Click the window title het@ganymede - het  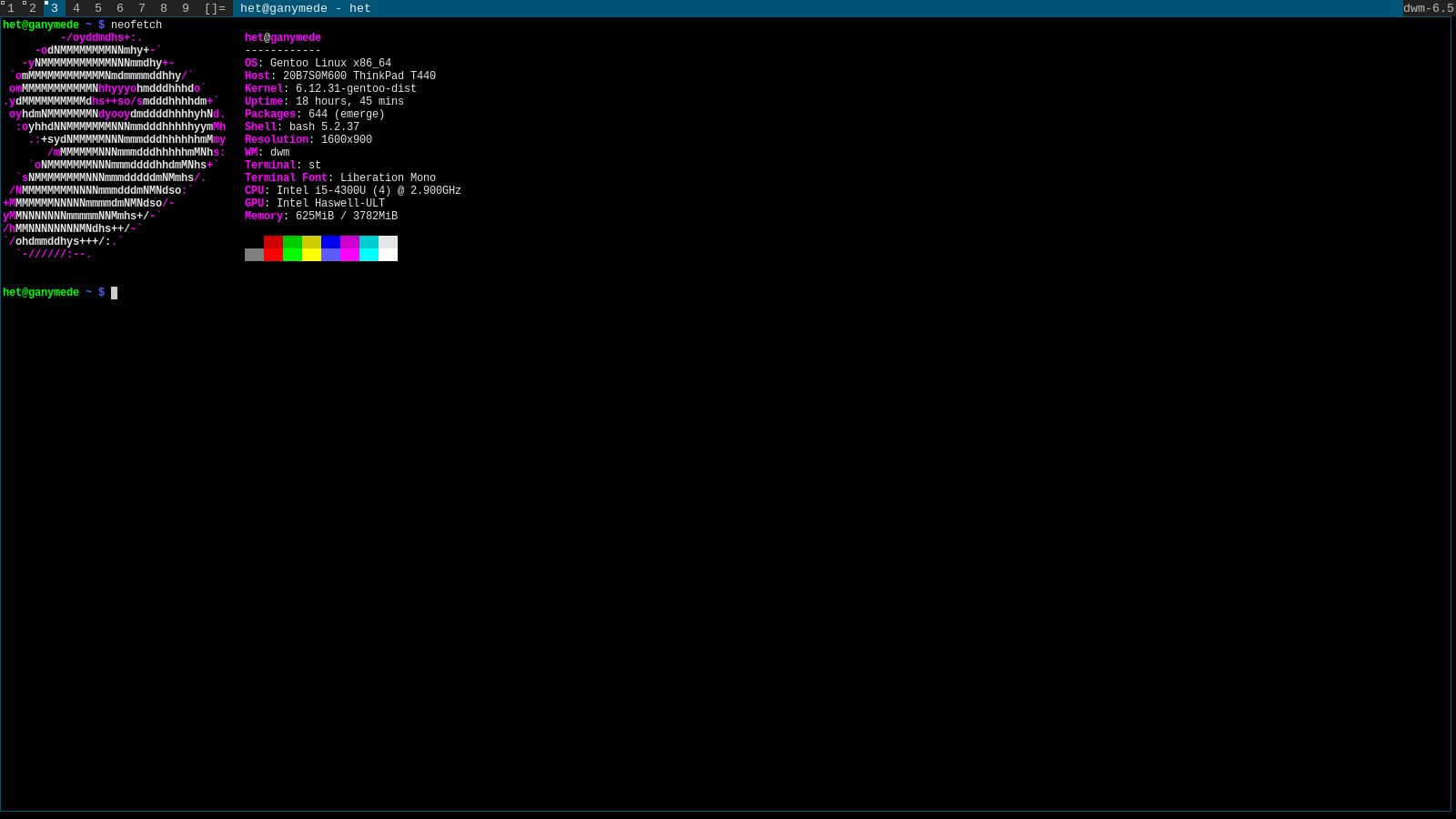point(306,8)
